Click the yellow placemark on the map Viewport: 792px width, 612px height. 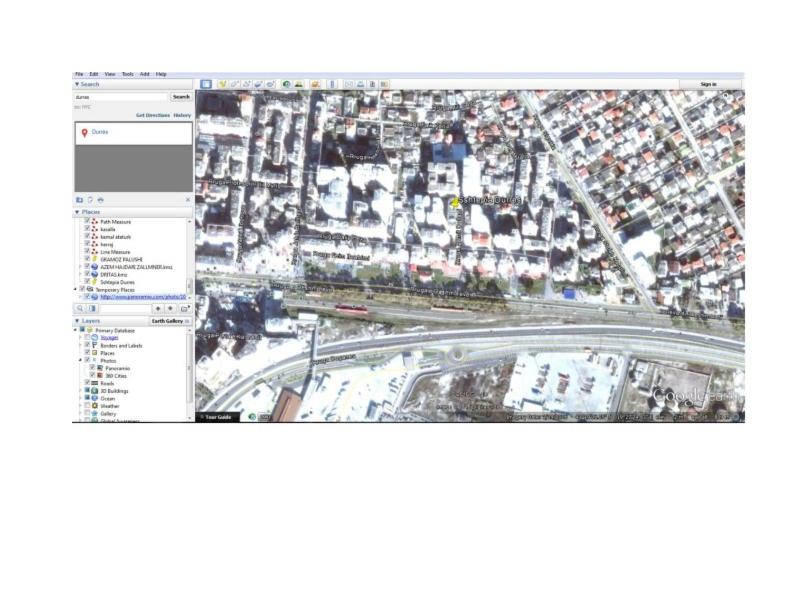point(456,202)
